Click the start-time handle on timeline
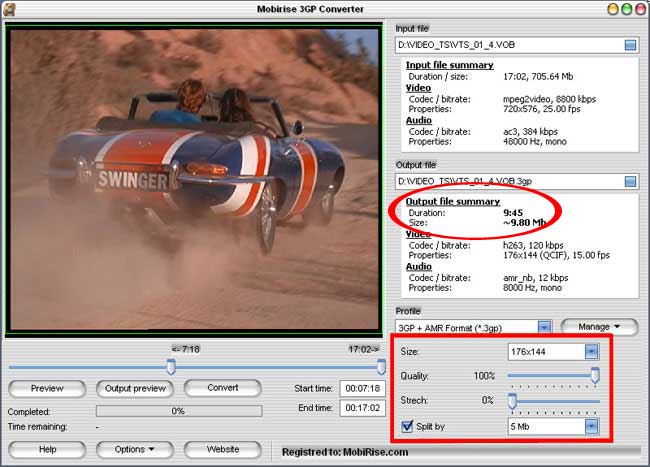Image resolution: width=650 pixels, height=467 pixels. (171, 367)
